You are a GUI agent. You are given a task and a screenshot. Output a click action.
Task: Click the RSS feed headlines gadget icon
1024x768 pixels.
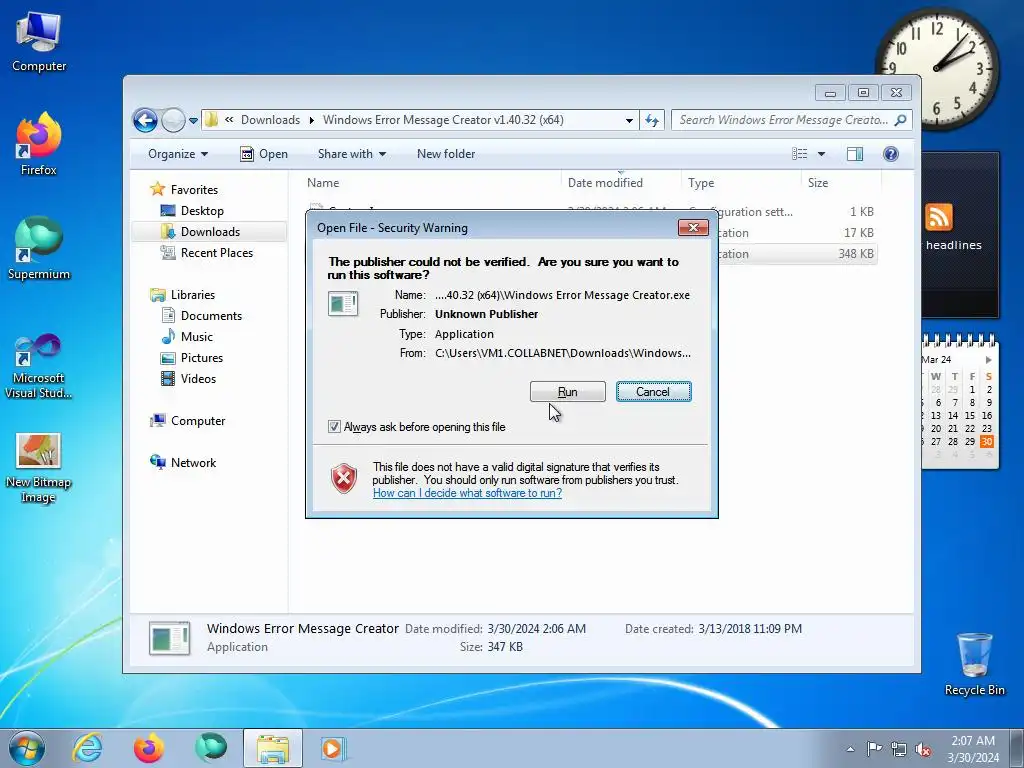(x=938, y=217)
